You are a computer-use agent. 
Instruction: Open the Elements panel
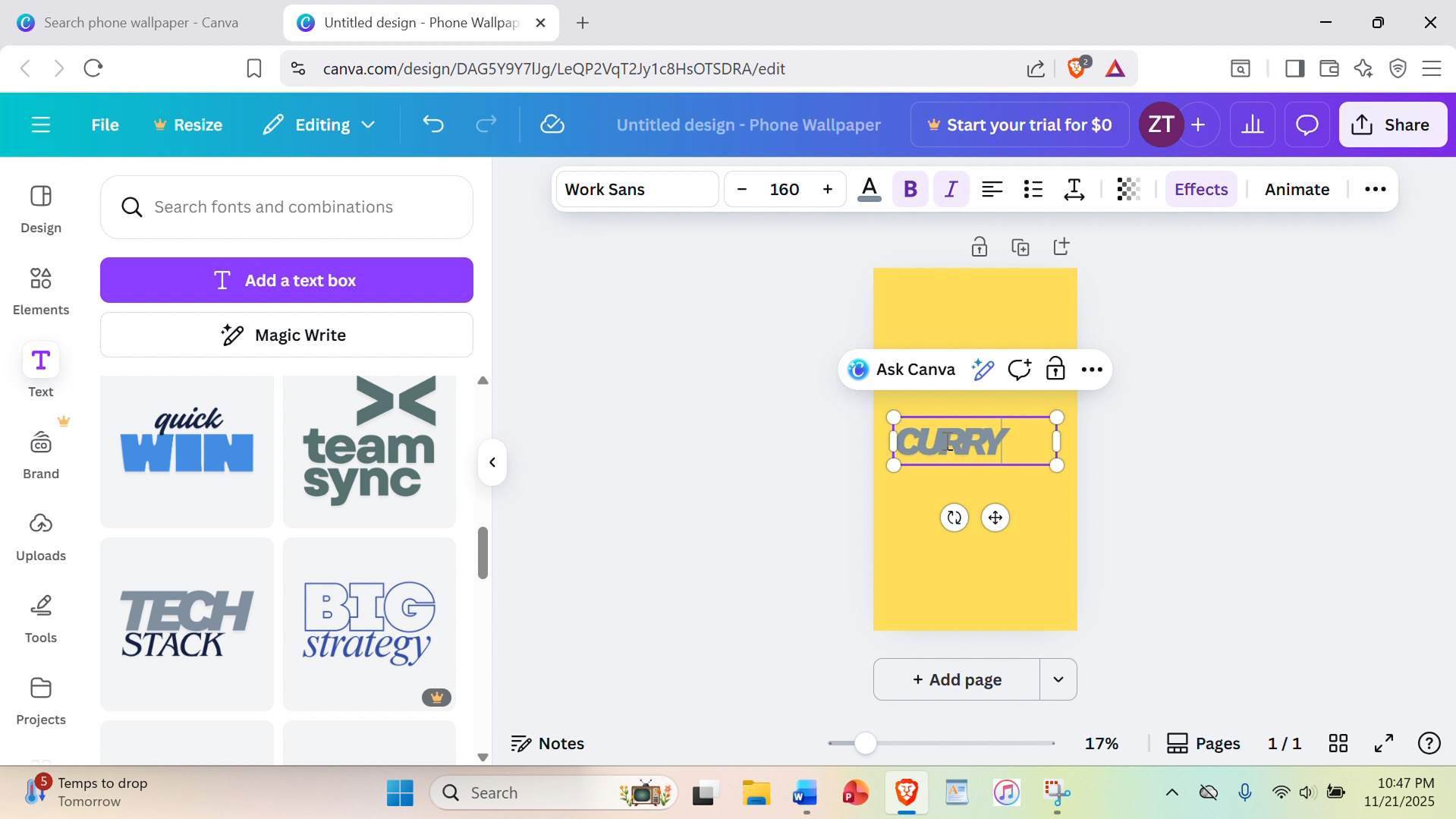pyautogui.click(x=41, y=291)
